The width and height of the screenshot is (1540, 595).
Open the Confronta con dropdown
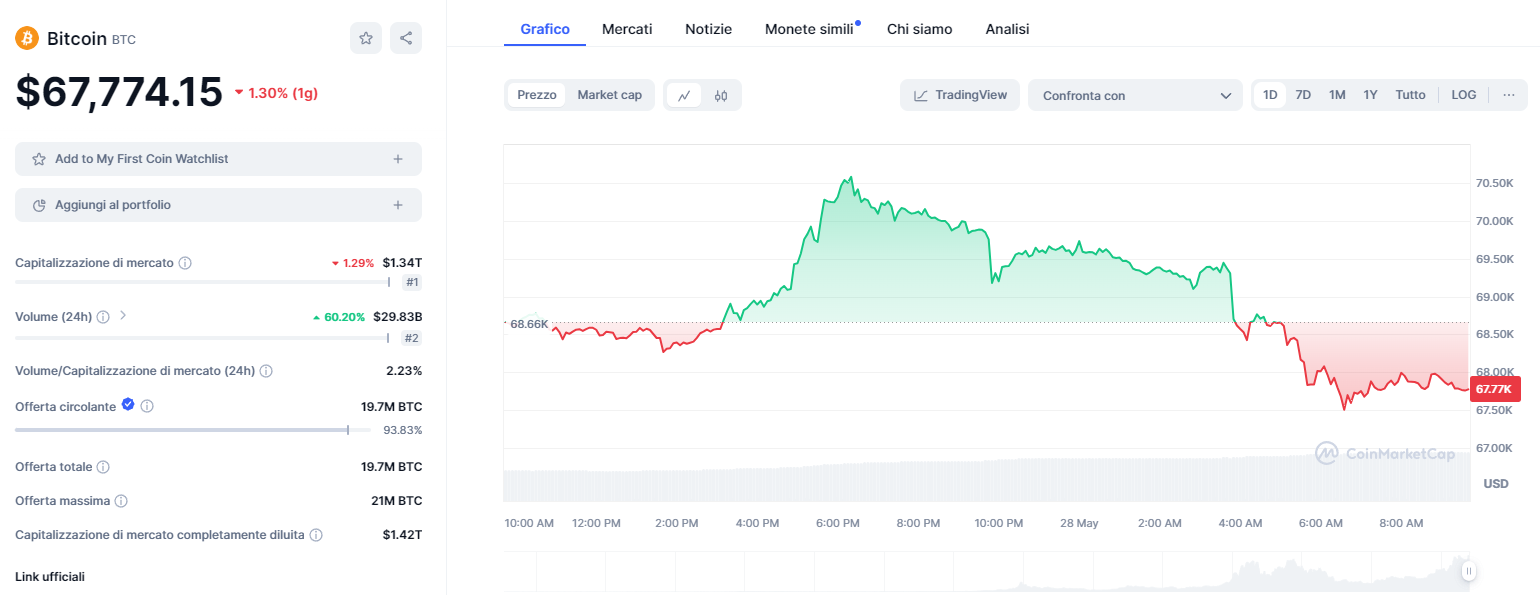pyautogui.click(x=1135, y=96)
